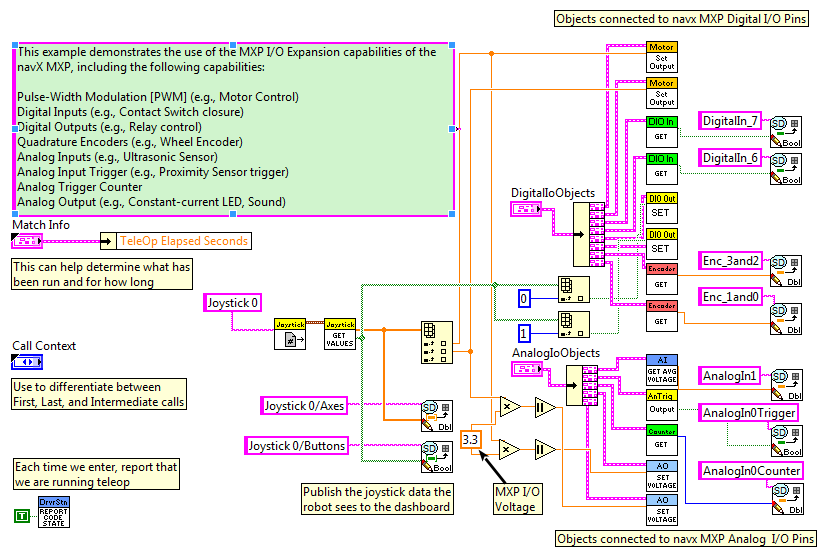Click the AnalogIn0Trigger string constant
The image size is (834, 560).
749,413
